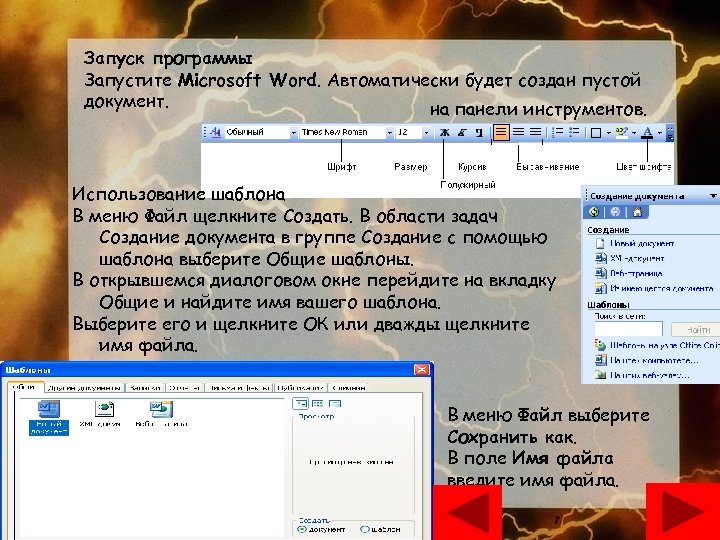Select the шаблон radio button under Создать
The height and width of the screenshot is (540, 720).
[365, 529]
